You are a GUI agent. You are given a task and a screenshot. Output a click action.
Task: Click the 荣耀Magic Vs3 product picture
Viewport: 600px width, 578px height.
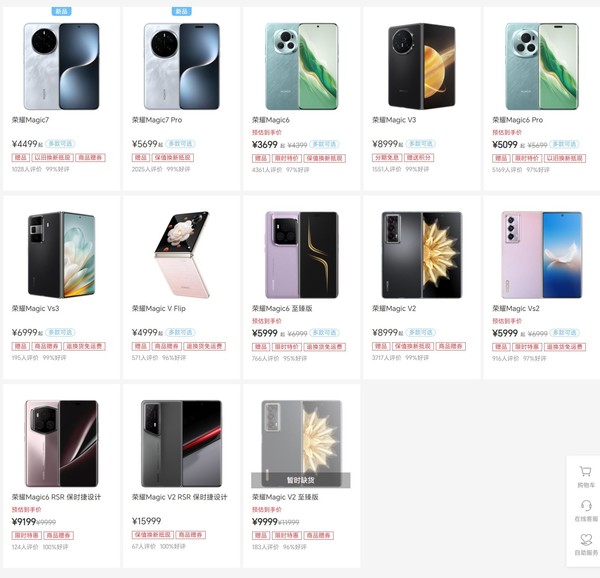[x=61, y=254]
